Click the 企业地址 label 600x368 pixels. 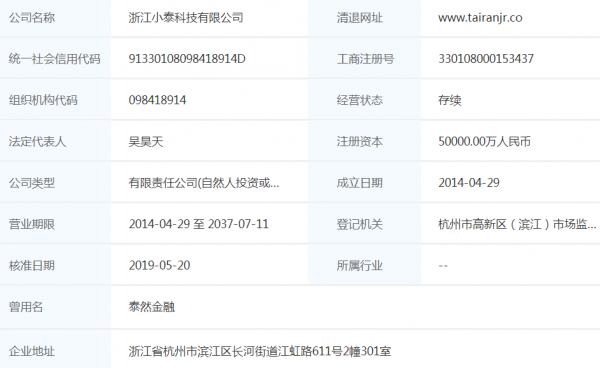(x=32, y=351)
